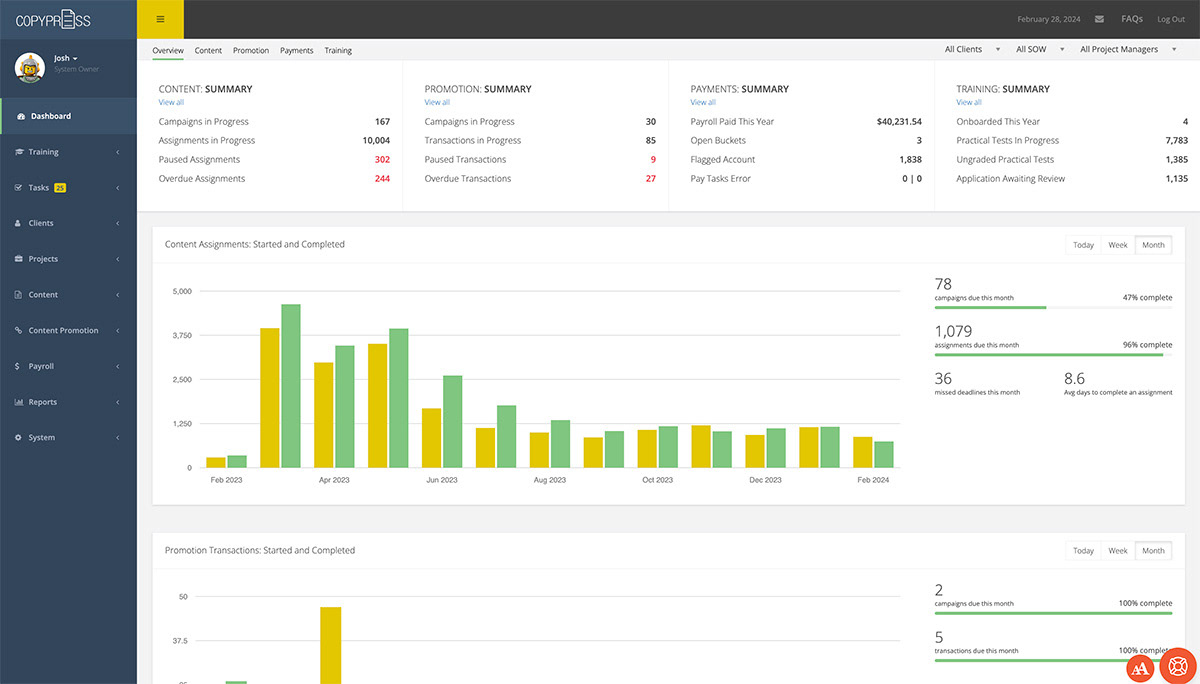The width and height of the screenshot is (1200, 684).
Task: Open the mail envelope icon
Action: pyautogui.click(x=1100, y=19)
